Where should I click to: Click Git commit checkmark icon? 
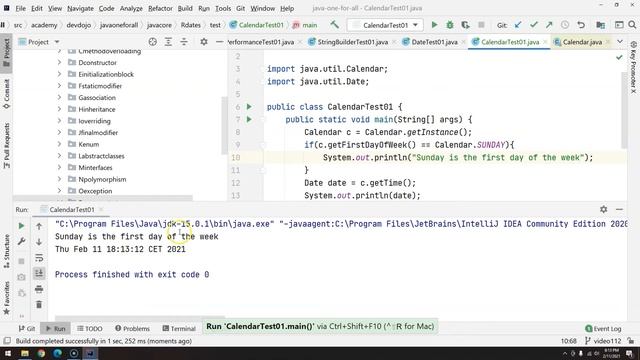[x=533, y=25]
